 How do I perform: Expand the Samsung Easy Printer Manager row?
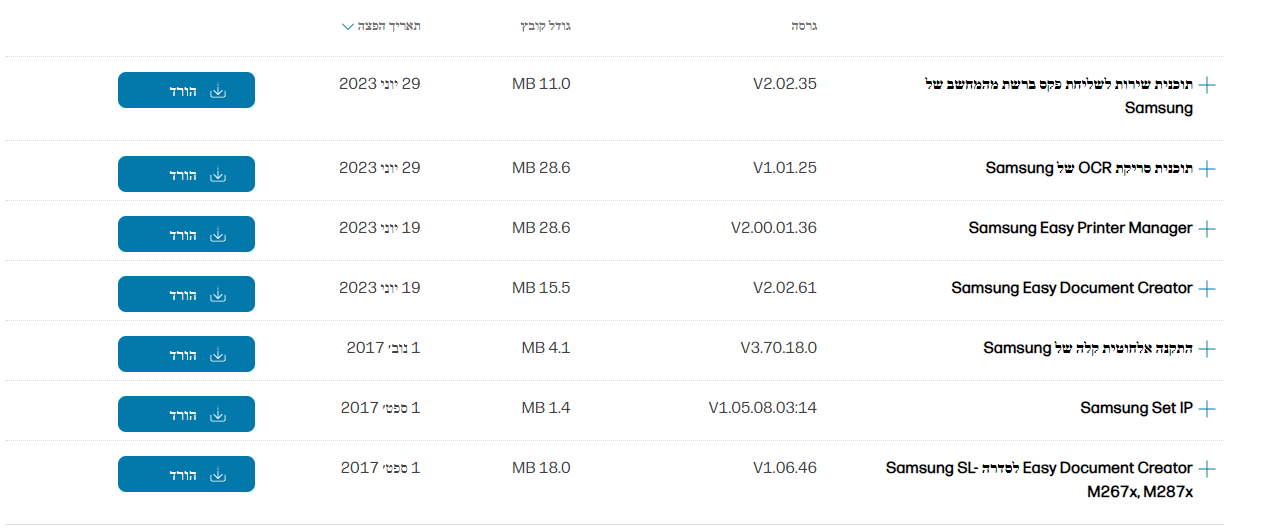(1207, 229)
